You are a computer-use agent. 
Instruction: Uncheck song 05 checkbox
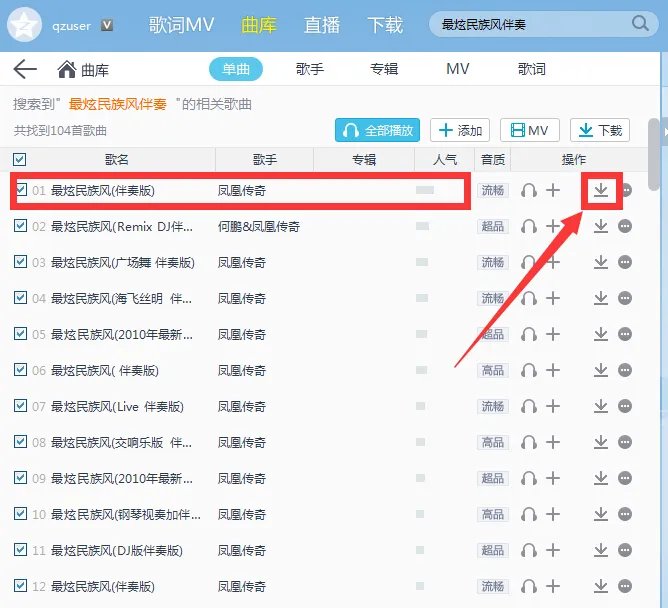20,333
